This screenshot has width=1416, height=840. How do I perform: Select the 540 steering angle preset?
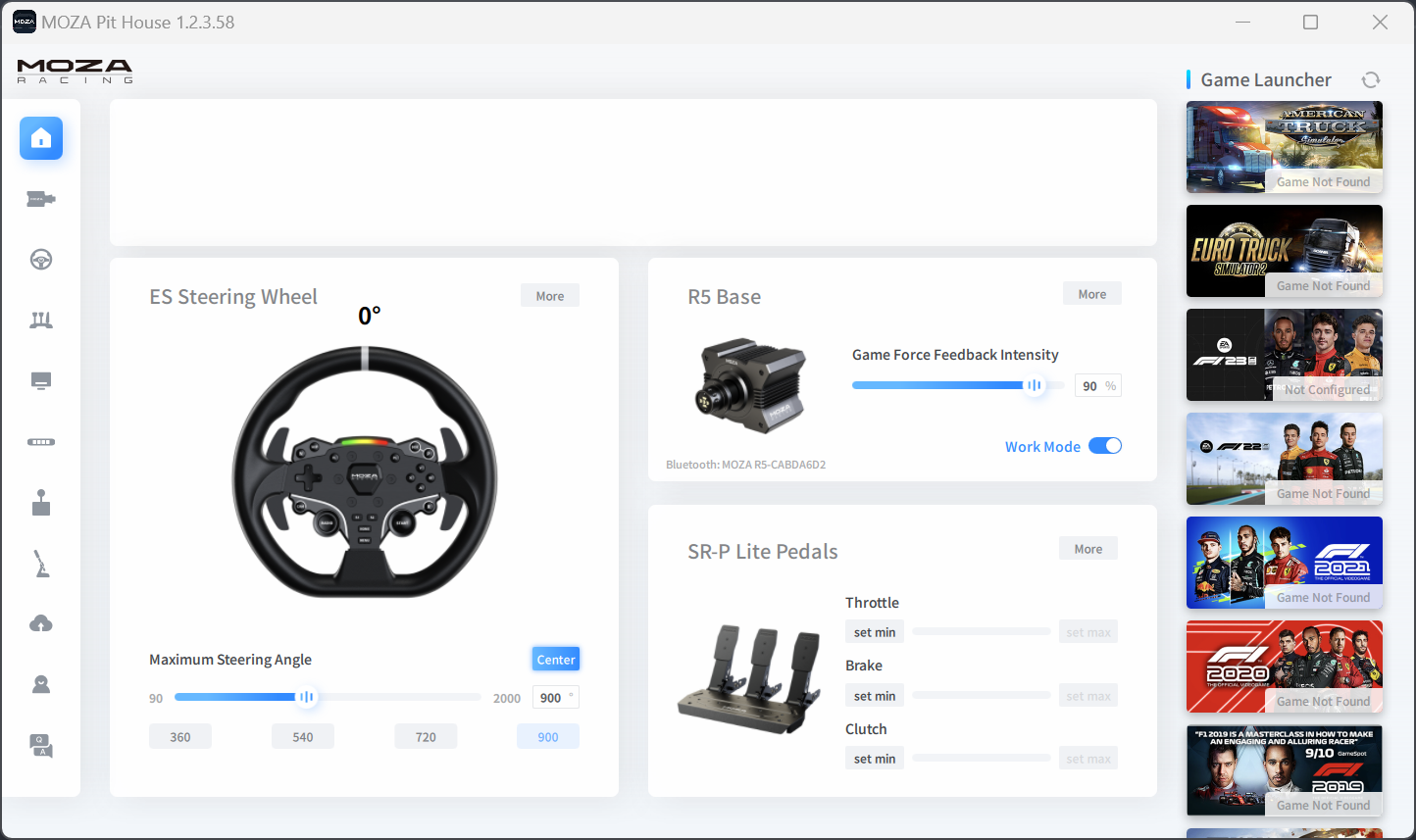(x=302, y=735)
